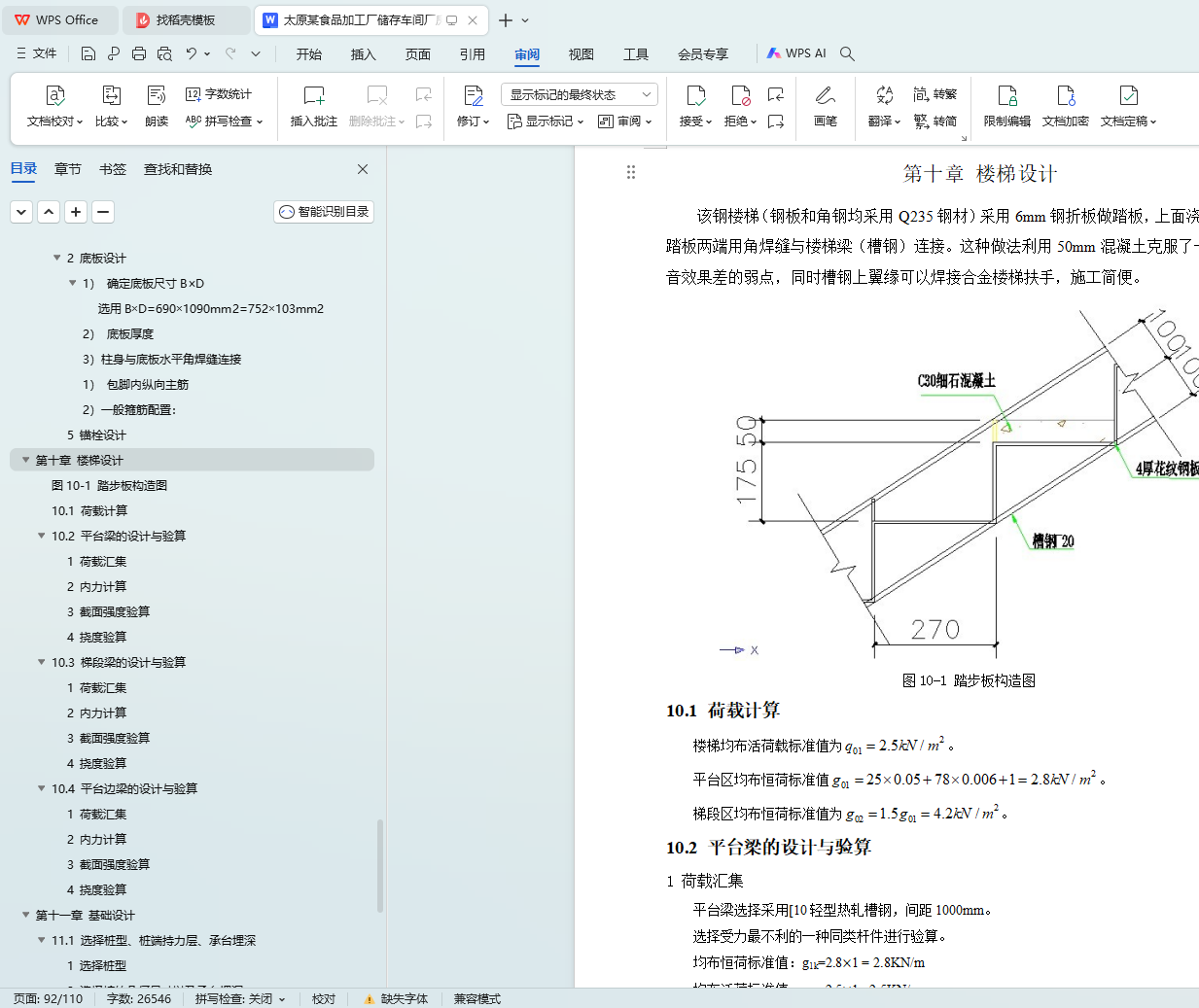Collapse the 10.4 平台边梁的设计与验算 node
The image size is (1199, 1008).
(x=42, y=788)
